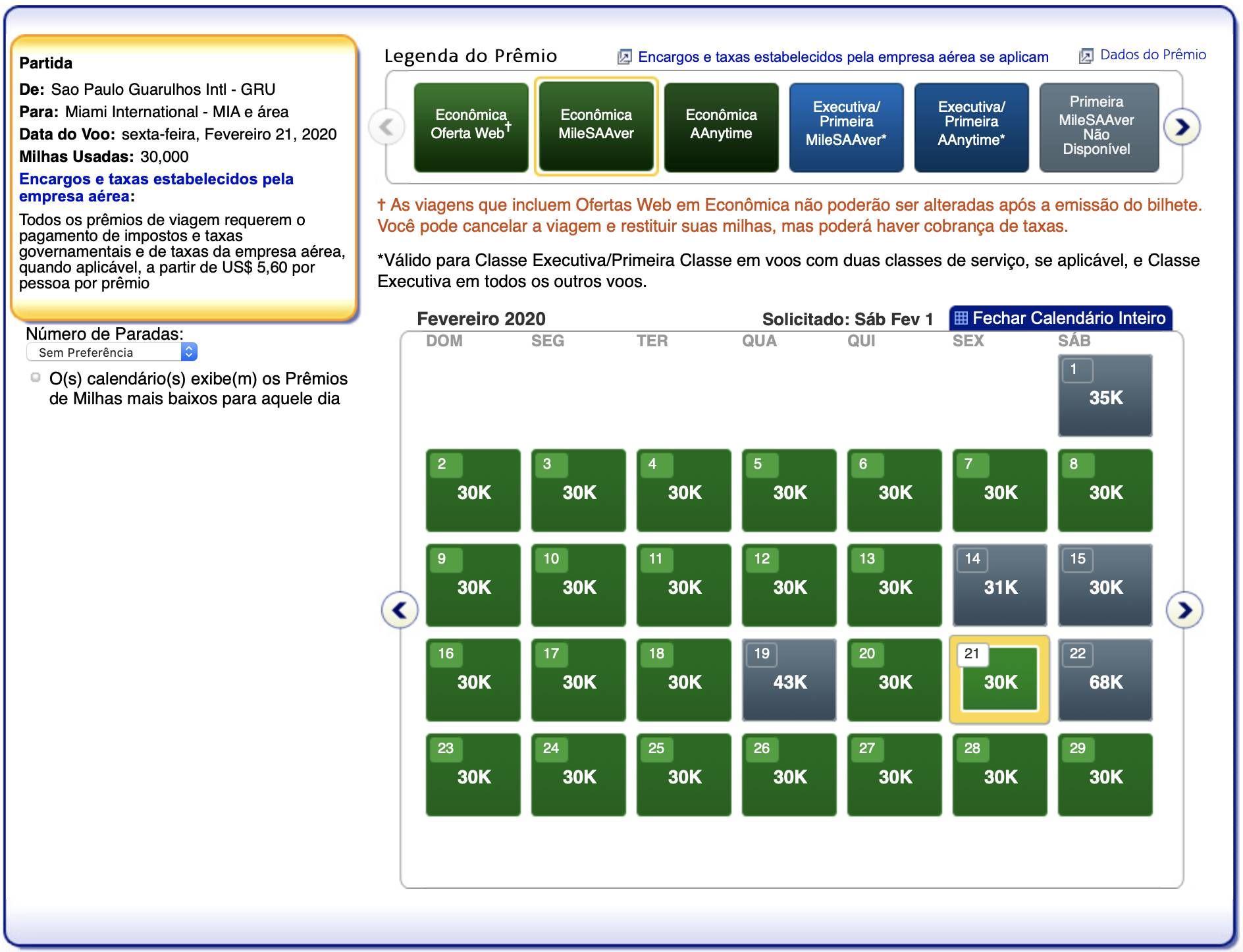Select the Econômica AAnytime award tab

point(722,128)
